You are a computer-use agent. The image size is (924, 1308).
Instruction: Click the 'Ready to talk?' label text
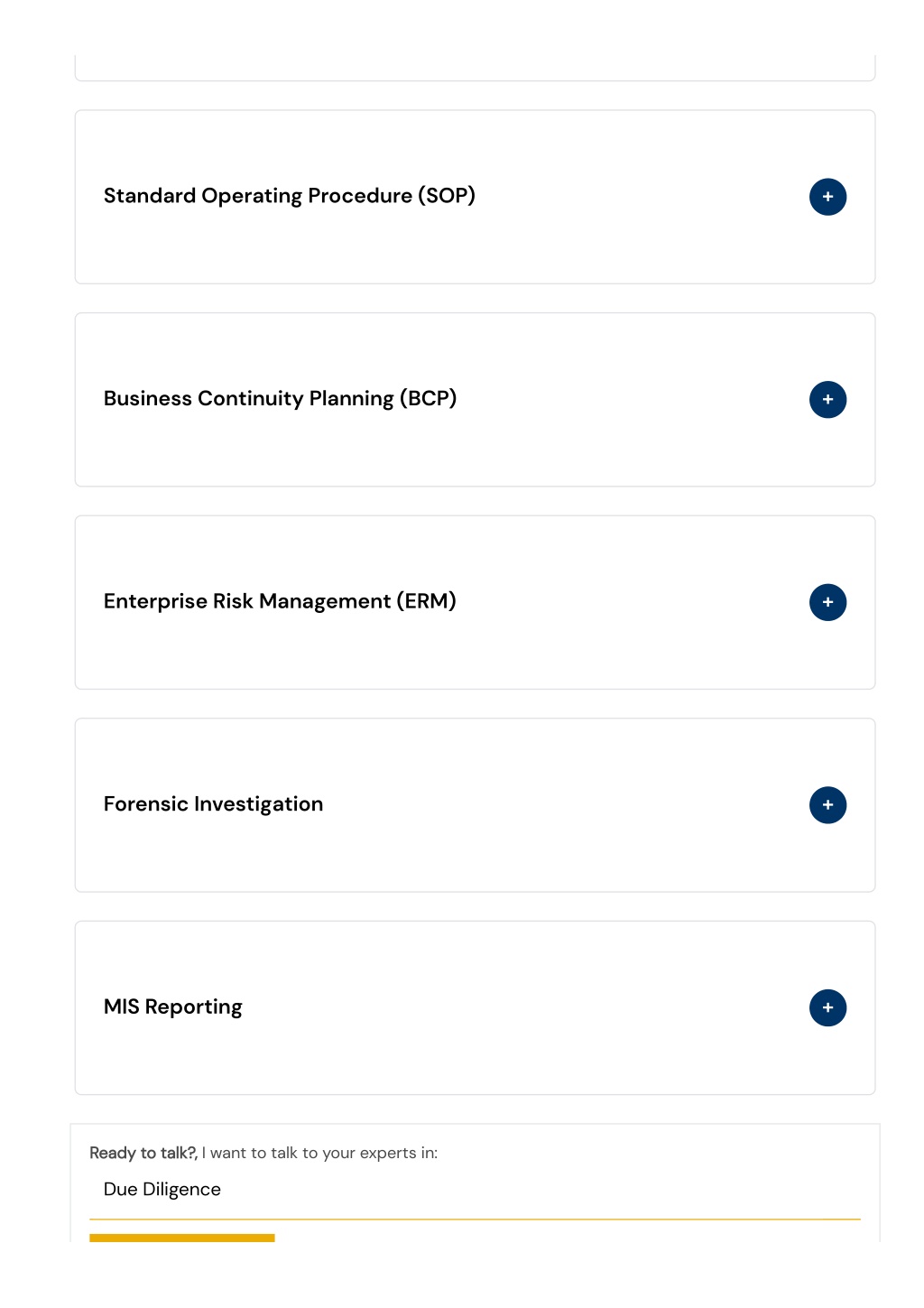(x=143, y=1153)
